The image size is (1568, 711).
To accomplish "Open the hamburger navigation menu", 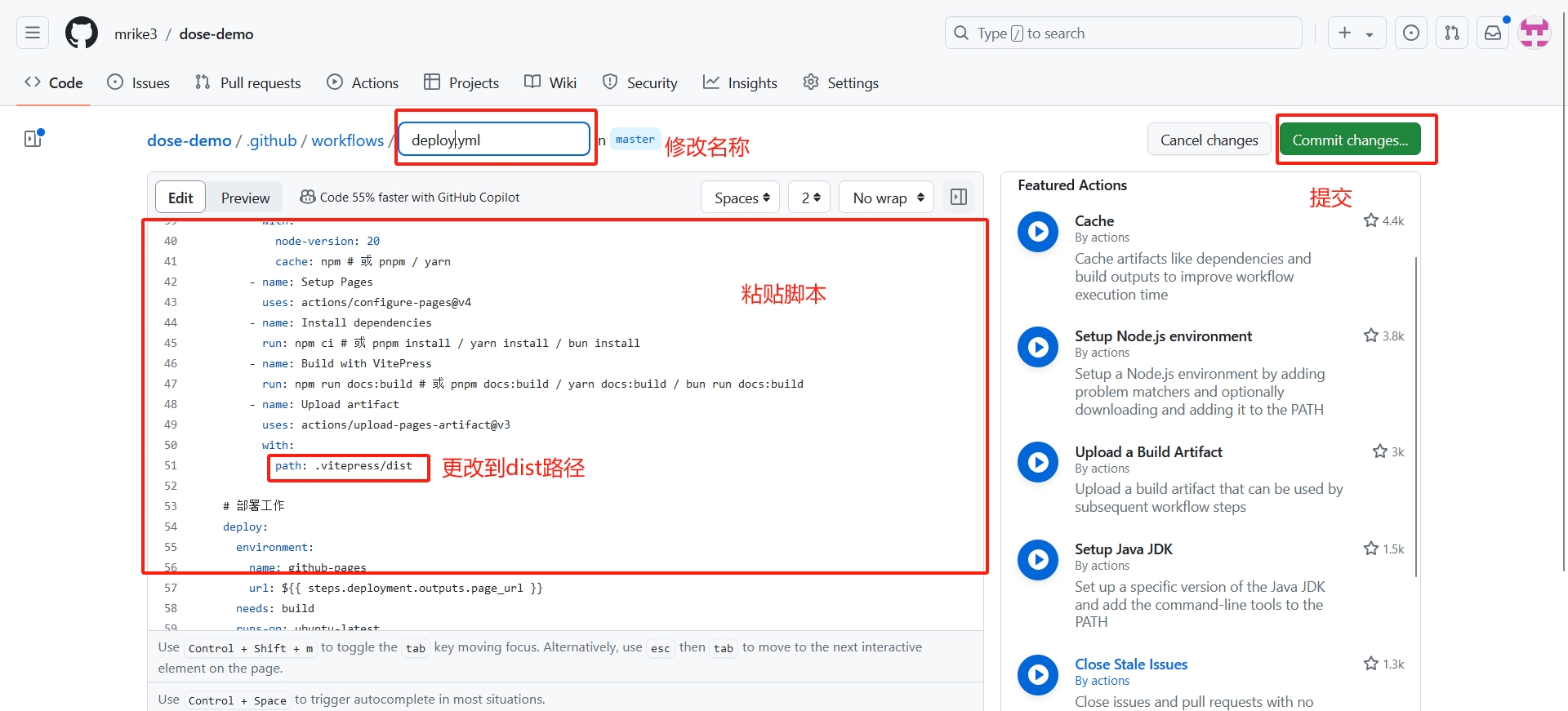I will click(x=33, y=33).
